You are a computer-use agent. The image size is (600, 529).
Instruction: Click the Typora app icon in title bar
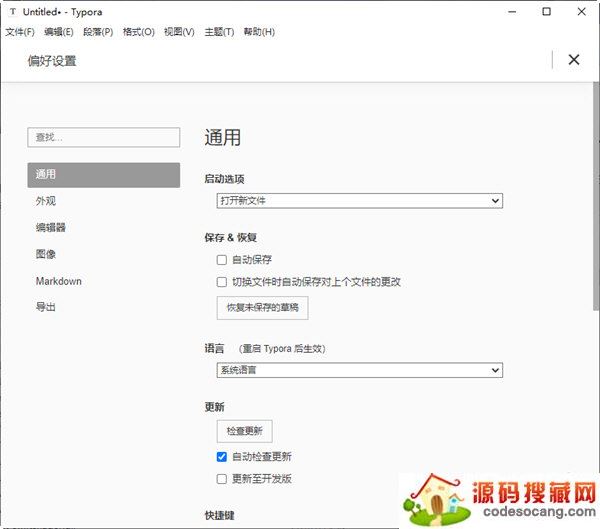tap(11, 12)
